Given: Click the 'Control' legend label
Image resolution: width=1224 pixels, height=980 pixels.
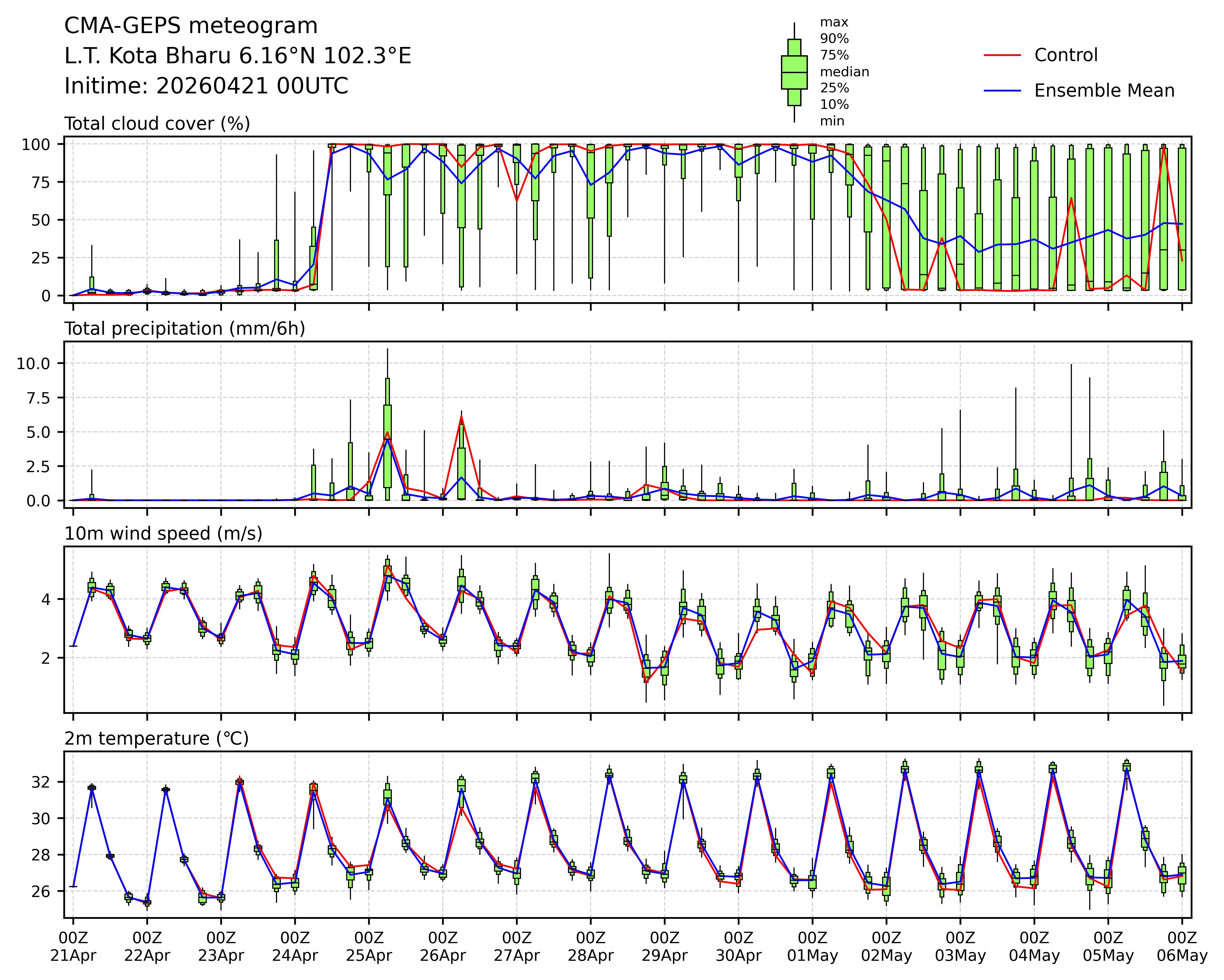Looking at the screenshot, I should [1066, 55].
